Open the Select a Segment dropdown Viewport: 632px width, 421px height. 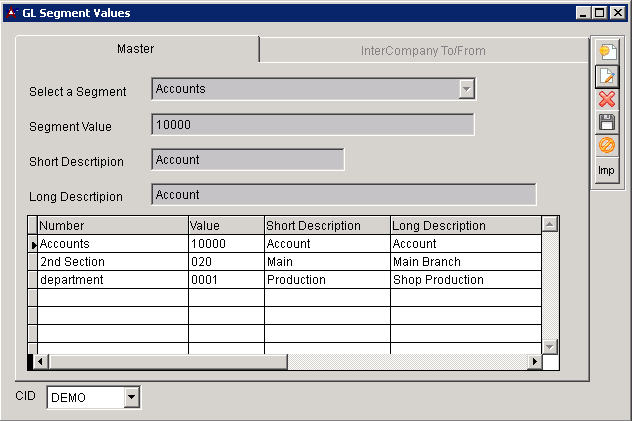pyautogui.click(x=465, y=89)
